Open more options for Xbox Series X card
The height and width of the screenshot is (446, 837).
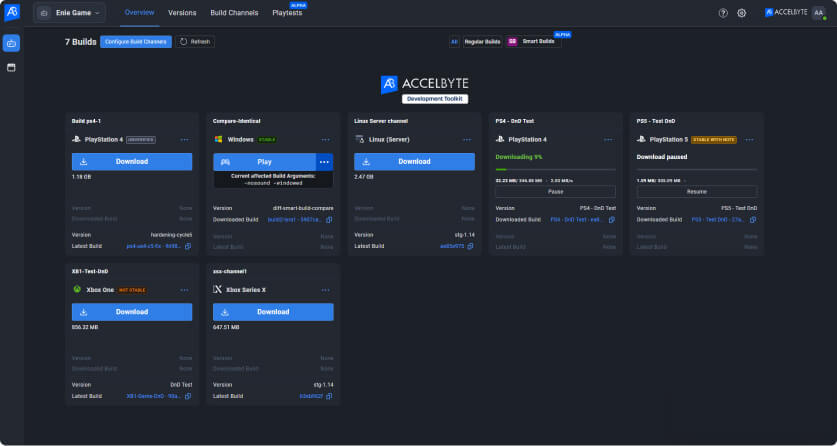326,290
